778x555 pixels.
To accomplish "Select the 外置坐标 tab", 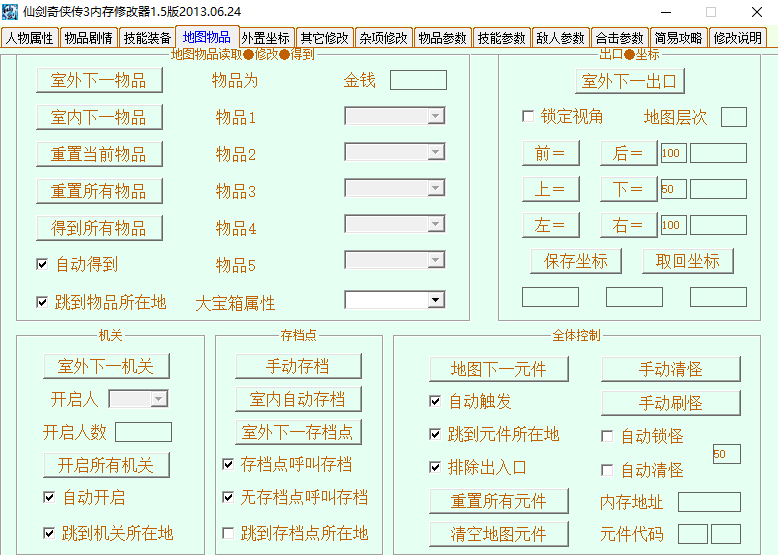I will click(x=265, y=38).
